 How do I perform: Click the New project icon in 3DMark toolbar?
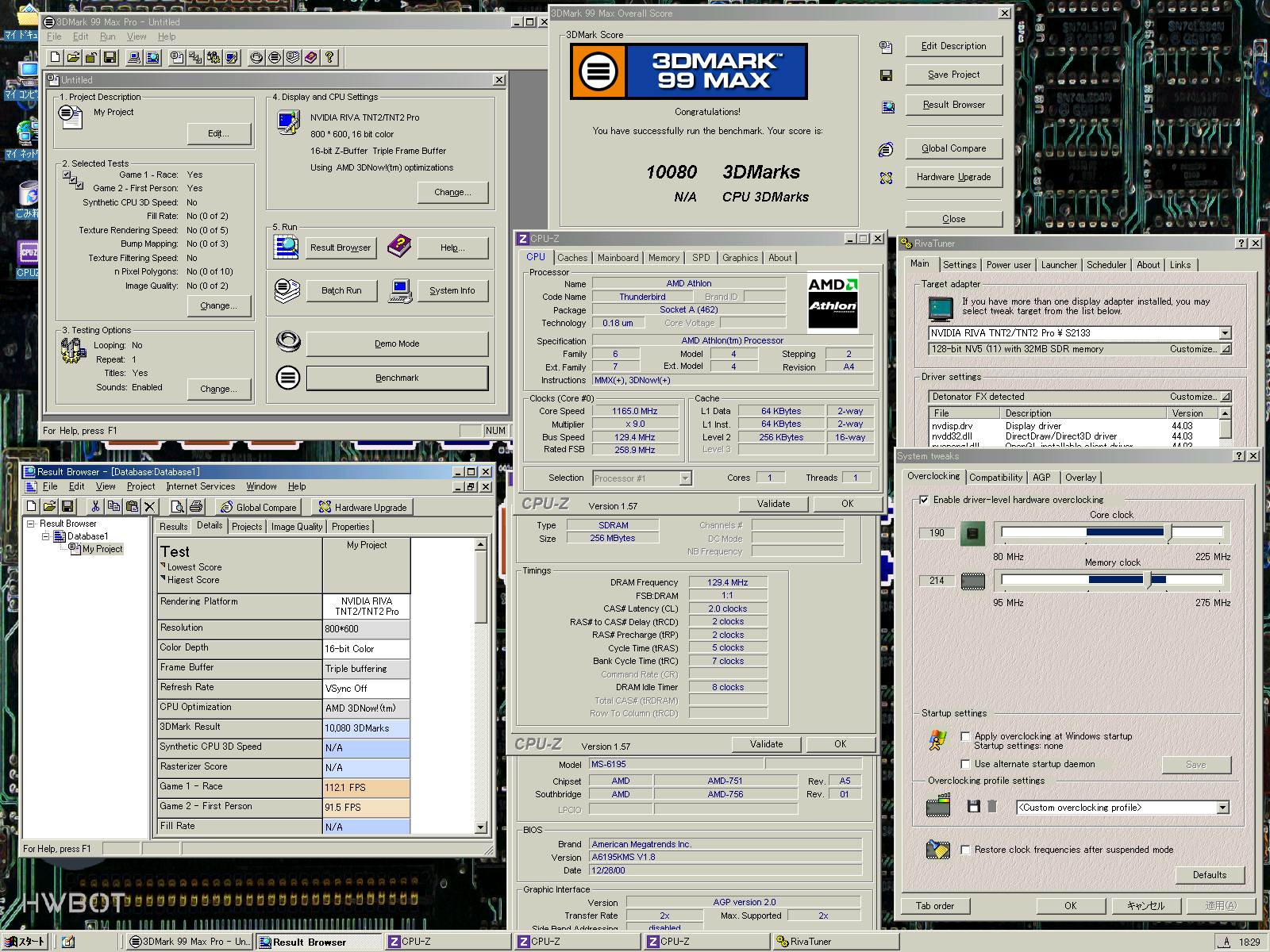[x=55, y=57]
